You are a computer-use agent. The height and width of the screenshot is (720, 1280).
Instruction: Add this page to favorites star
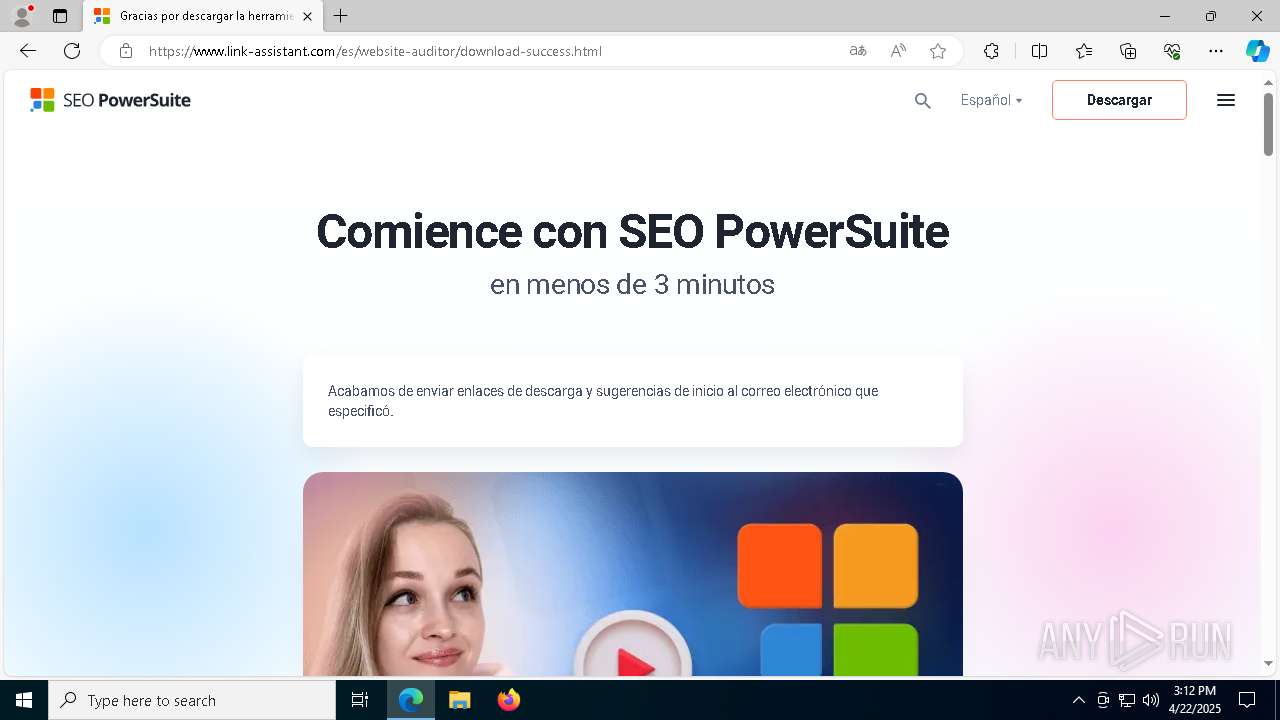tap(938, 51)
